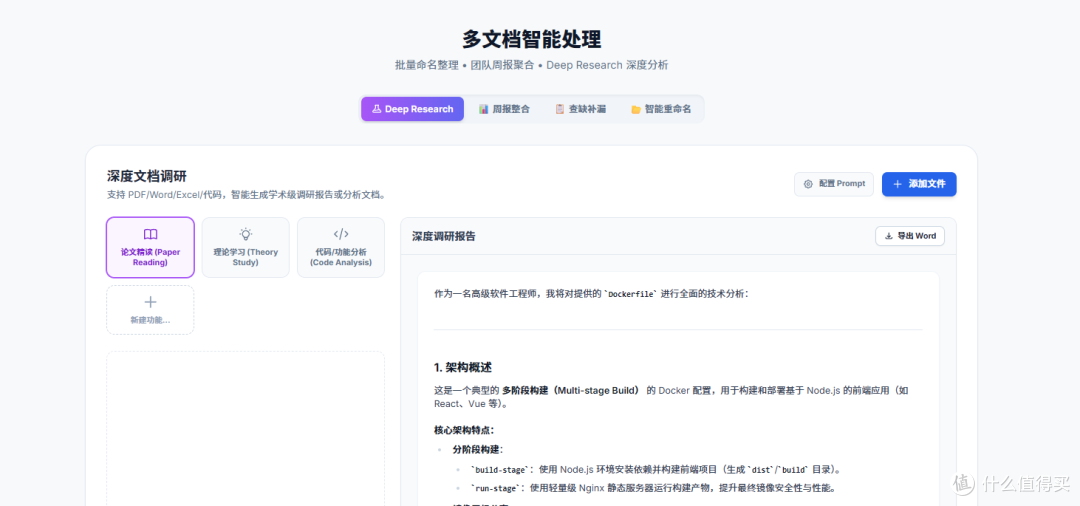
Task: Click the 深度调研报告 panel title
Action: (x=444, y=236)
